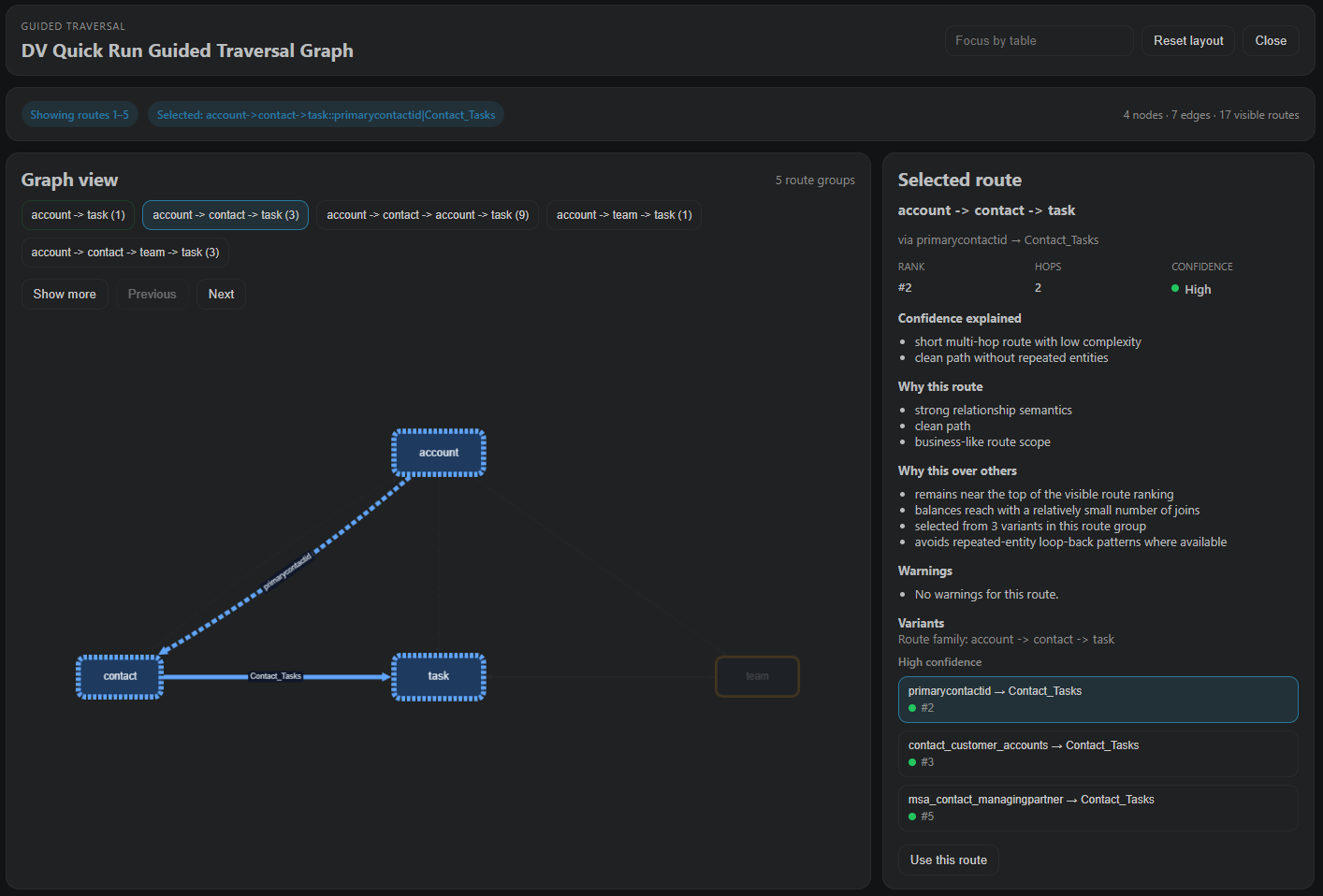This screenshot has height=896, width=1323.
Task: Click '5 route groups' text
Action: click(x=815, y=181)
